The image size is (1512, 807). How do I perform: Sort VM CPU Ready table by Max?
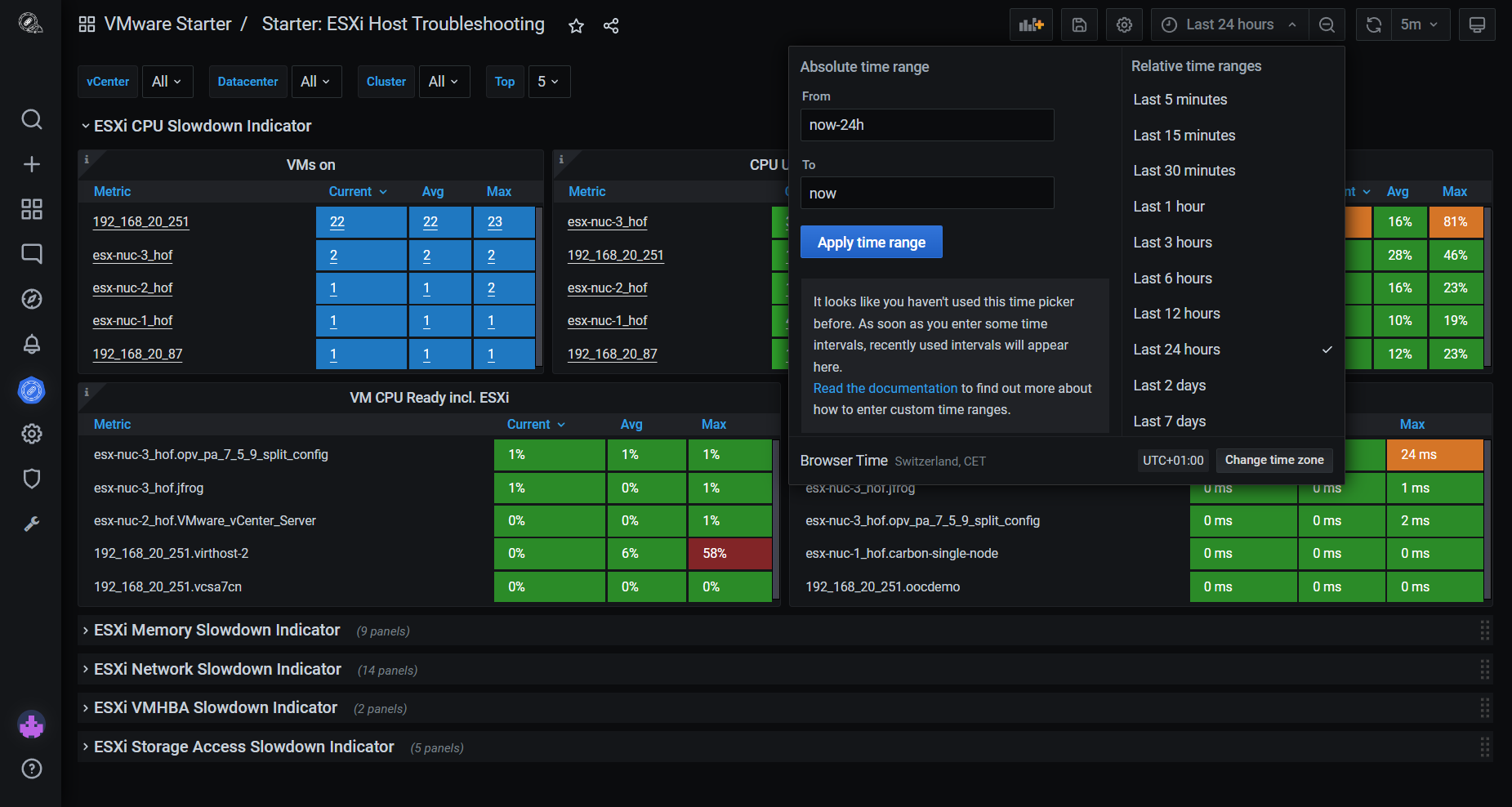(x=713, y=424)
